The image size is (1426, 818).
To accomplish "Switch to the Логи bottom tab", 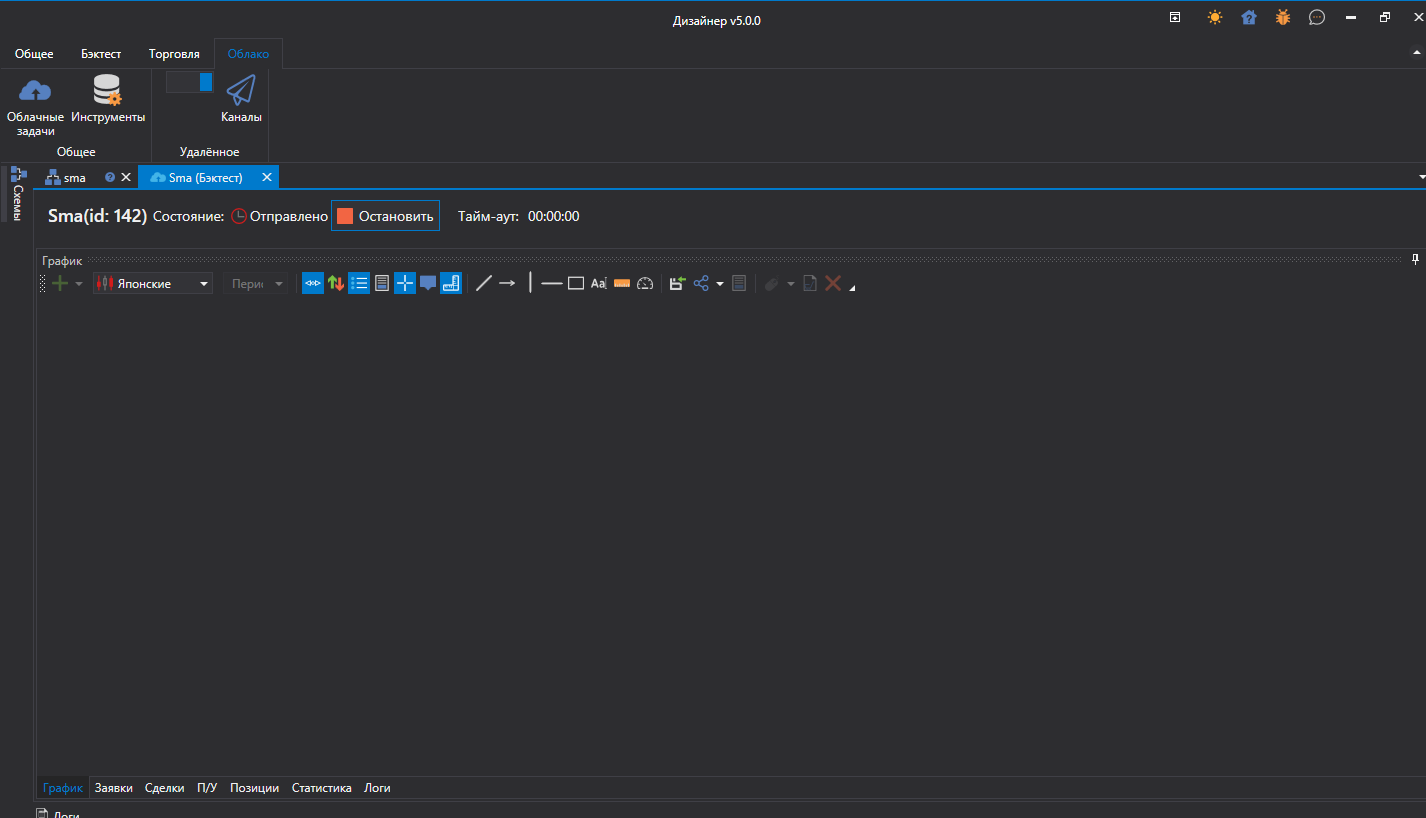I will click(x=377, y=788).
